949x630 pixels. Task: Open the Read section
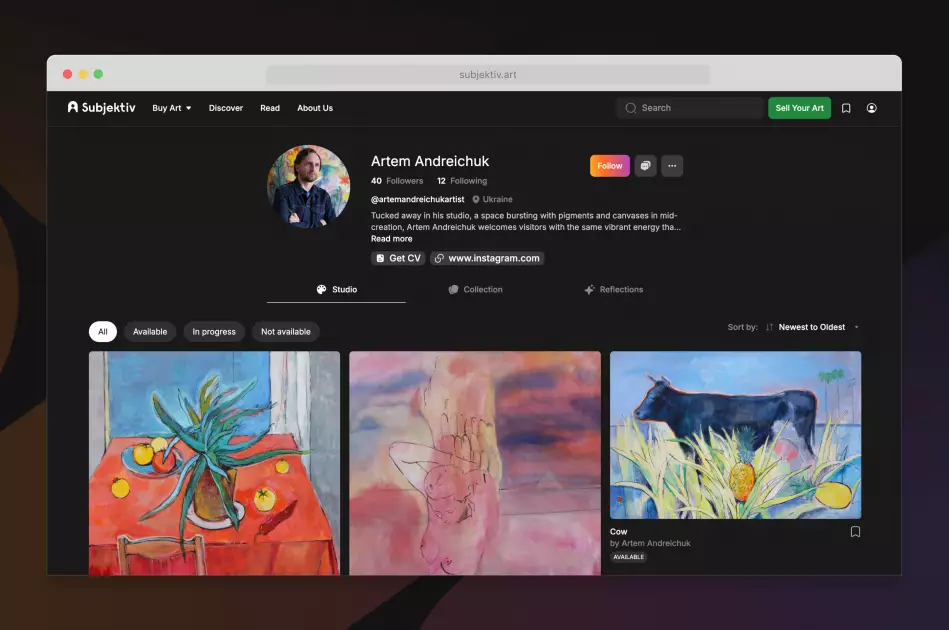(270, 108)
